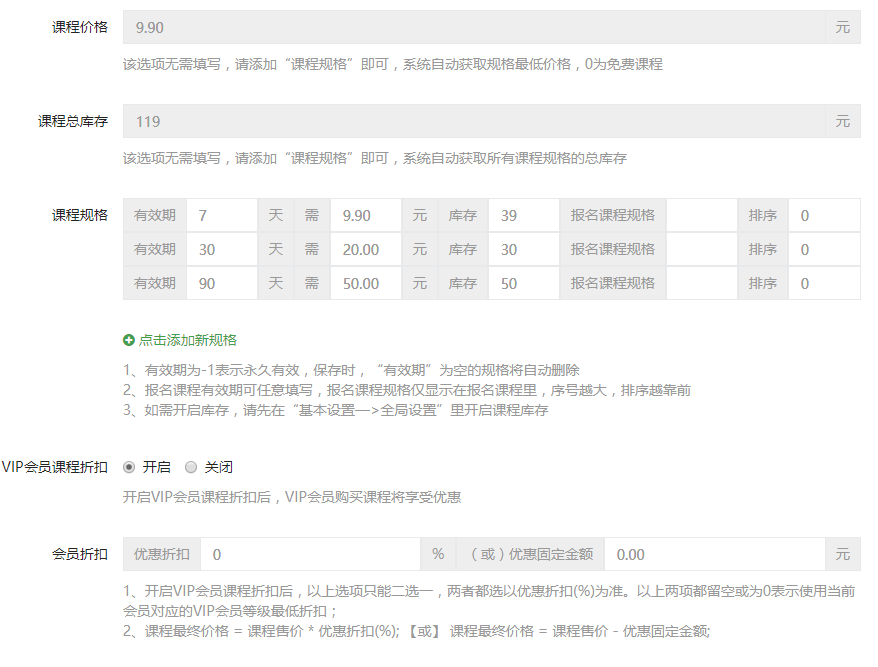This screenshot has height=667, width=878.
Task: Click the 会员折扣 label
Action: tap(80, 554)
